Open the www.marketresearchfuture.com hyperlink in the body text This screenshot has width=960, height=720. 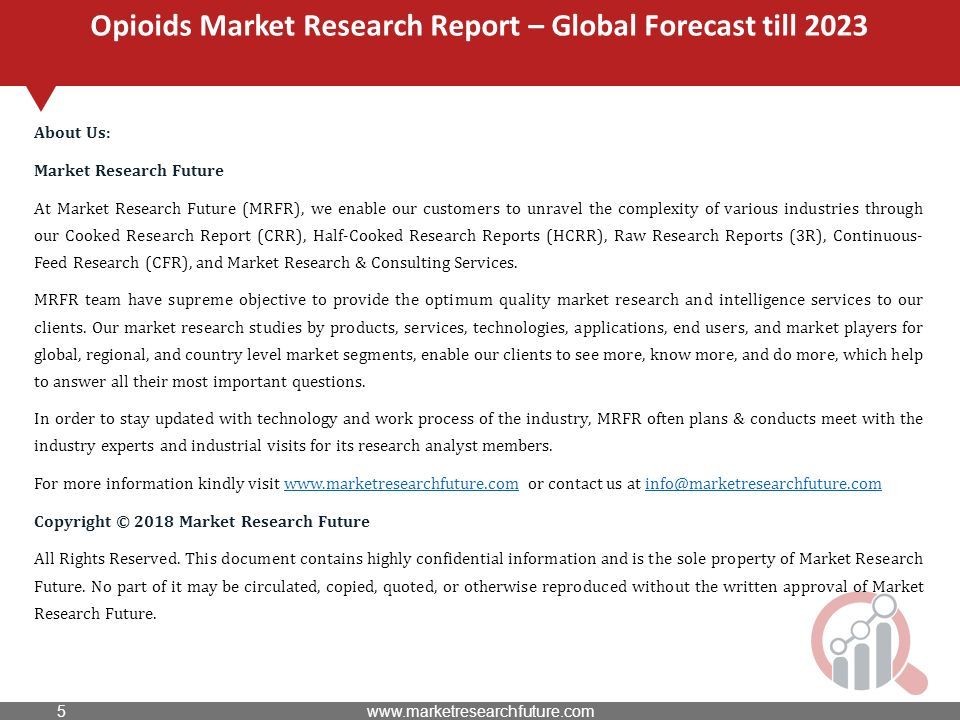pyautogui.click(x=401, y=484)
